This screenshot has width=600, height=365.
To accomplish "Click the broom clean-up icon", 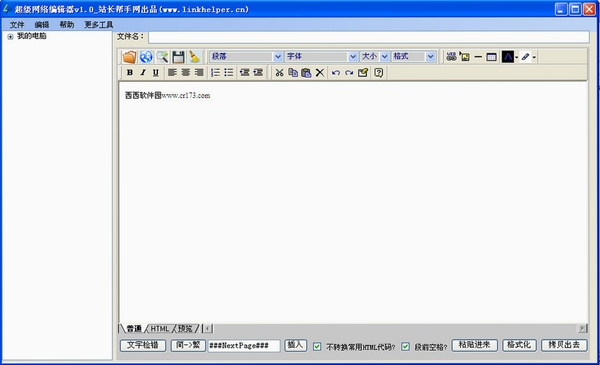I will (x=194, y=57).
